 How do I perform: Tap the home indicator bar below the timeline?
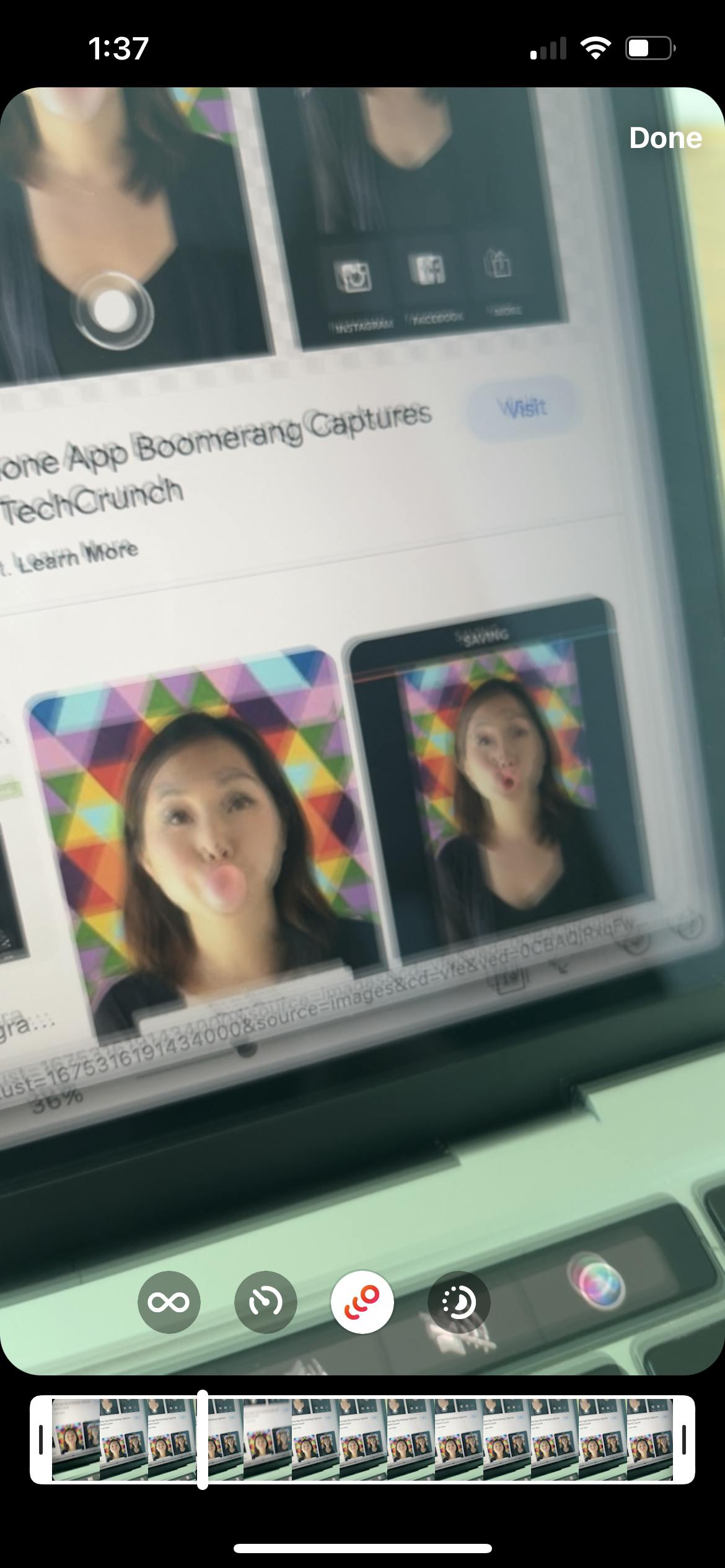coord(362,1548)
